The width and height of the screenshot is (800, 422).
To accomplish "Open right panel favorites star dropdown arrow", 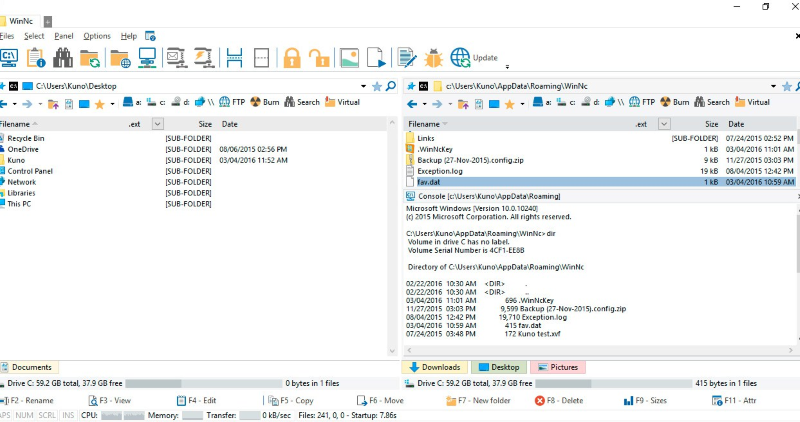I will pos(522,104).
